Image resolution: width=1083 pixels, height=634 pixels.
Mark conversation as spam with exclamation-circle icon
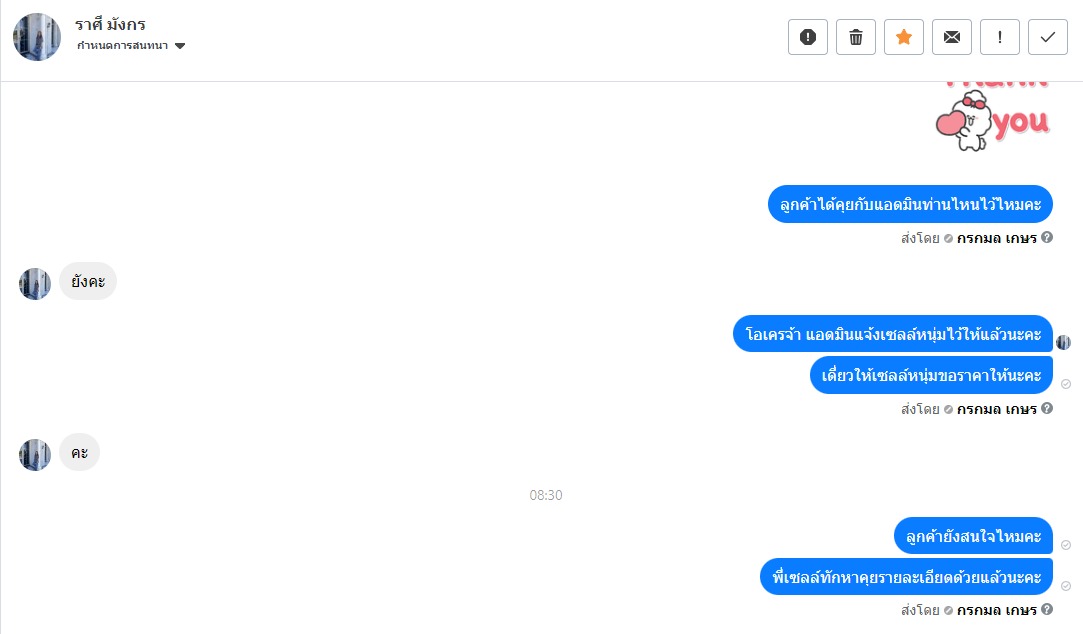point(807,37)
